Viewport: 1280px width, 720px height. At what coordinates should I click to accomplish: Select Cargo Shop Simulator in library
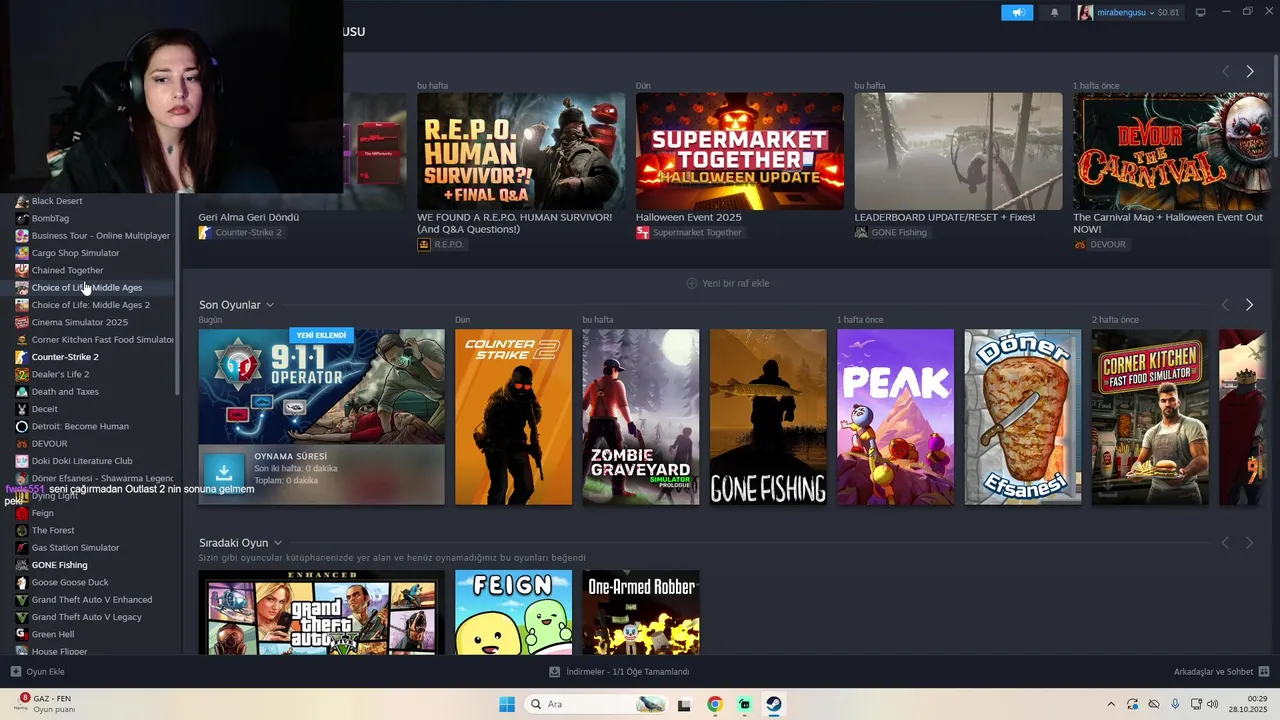[75, 253]
